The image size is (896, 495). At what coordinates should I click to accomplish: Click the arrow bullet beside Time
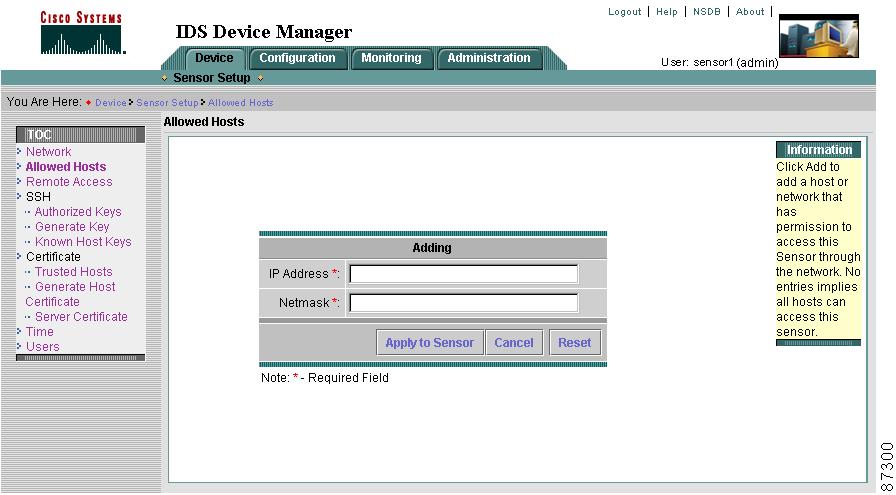[x=19, y=332]
